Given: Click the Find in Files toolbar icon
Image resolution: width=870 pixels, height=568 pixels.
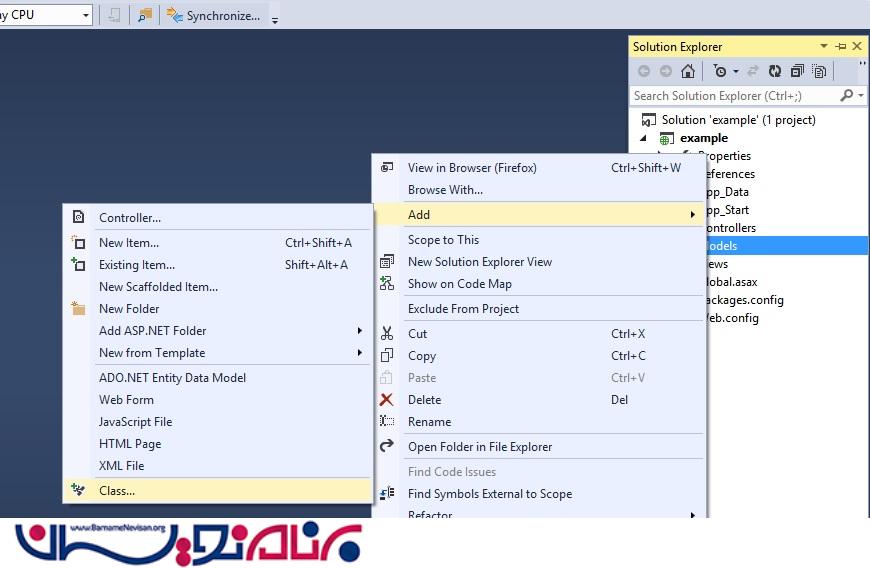Looking at the screenshot, I should pos(146,15).
